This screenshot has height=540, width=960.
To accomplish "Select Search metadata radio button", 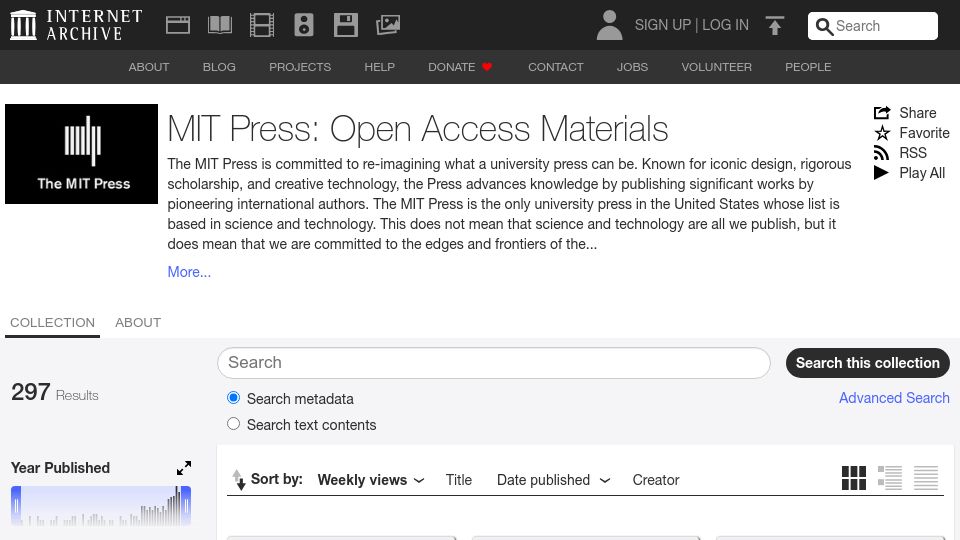I will 233,398.
